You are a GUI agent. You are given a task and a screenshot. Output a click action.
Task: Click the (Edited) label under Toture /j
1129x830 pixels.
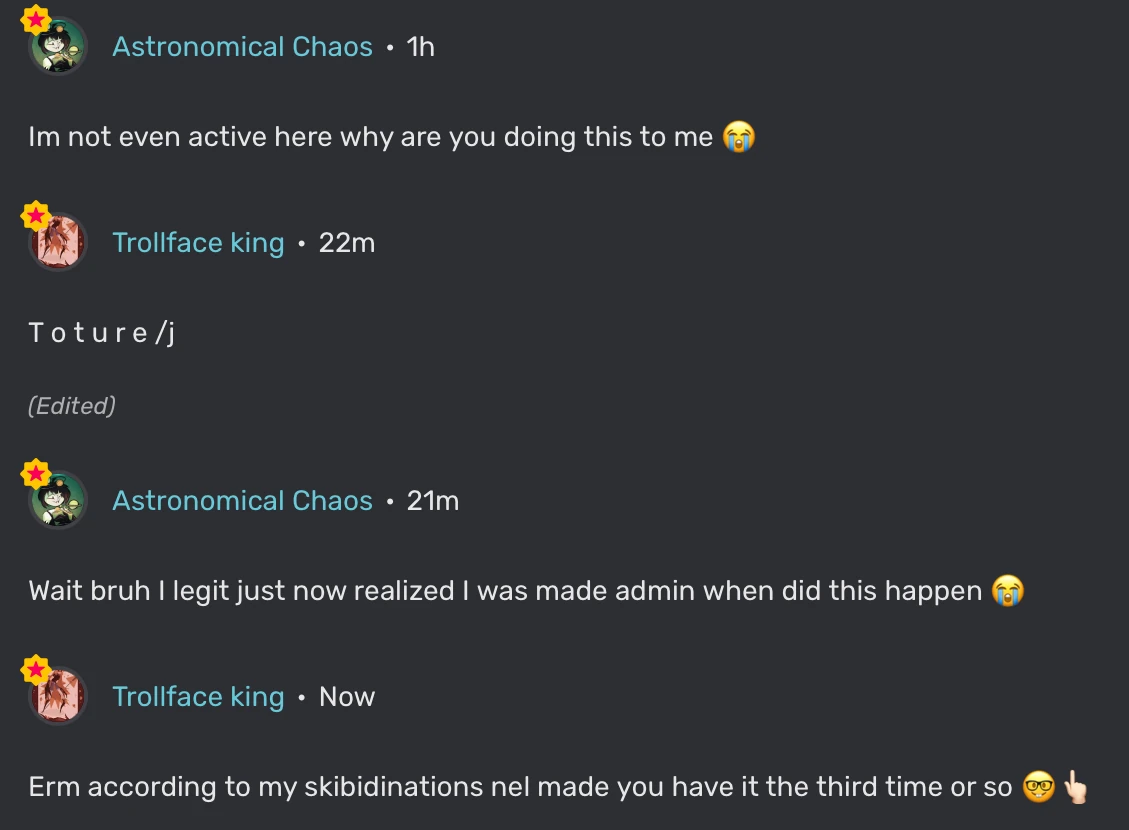[71, 405]
